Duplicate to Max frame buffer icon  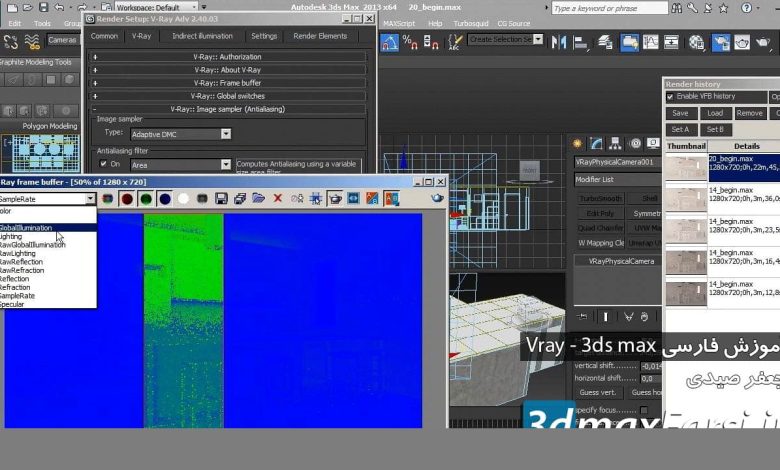(x=297, y=199)
